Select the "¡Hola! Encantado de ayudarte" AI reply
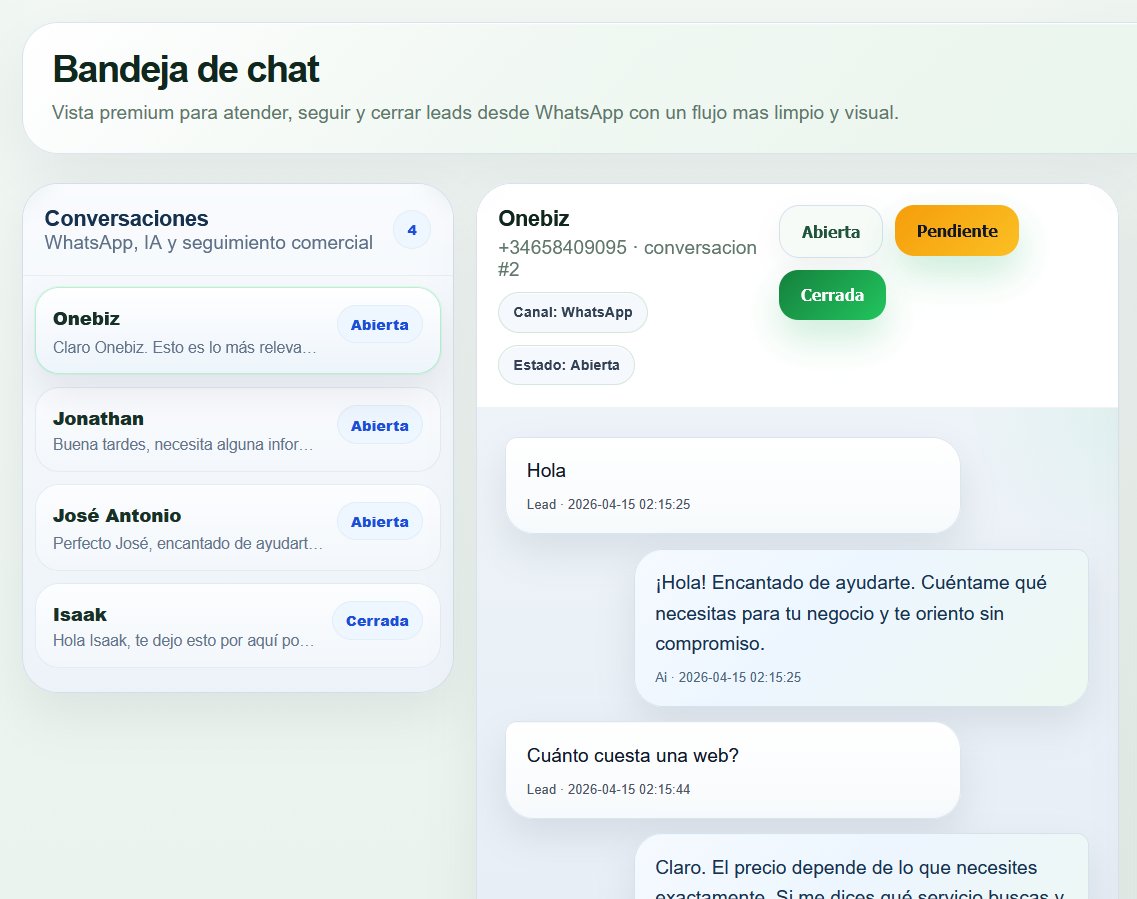This screenshot has width=1137, height=899. (x=861, y=628)
